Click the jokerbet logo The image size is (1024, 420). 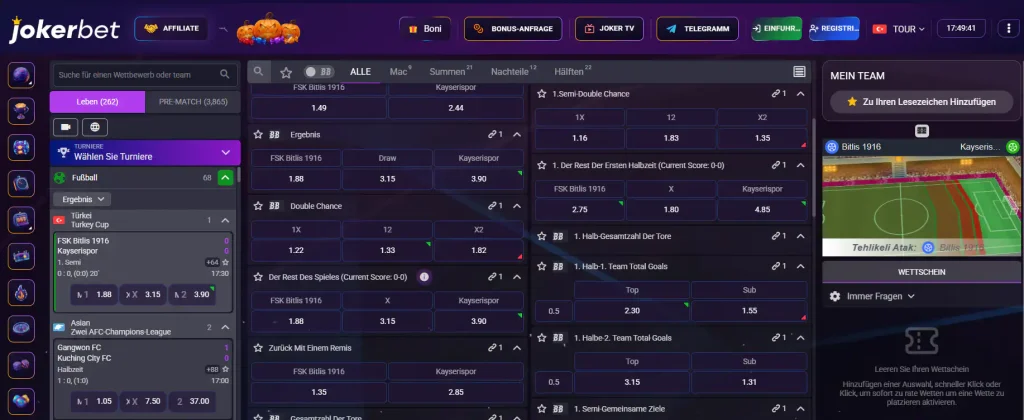[x=63, y=29]
